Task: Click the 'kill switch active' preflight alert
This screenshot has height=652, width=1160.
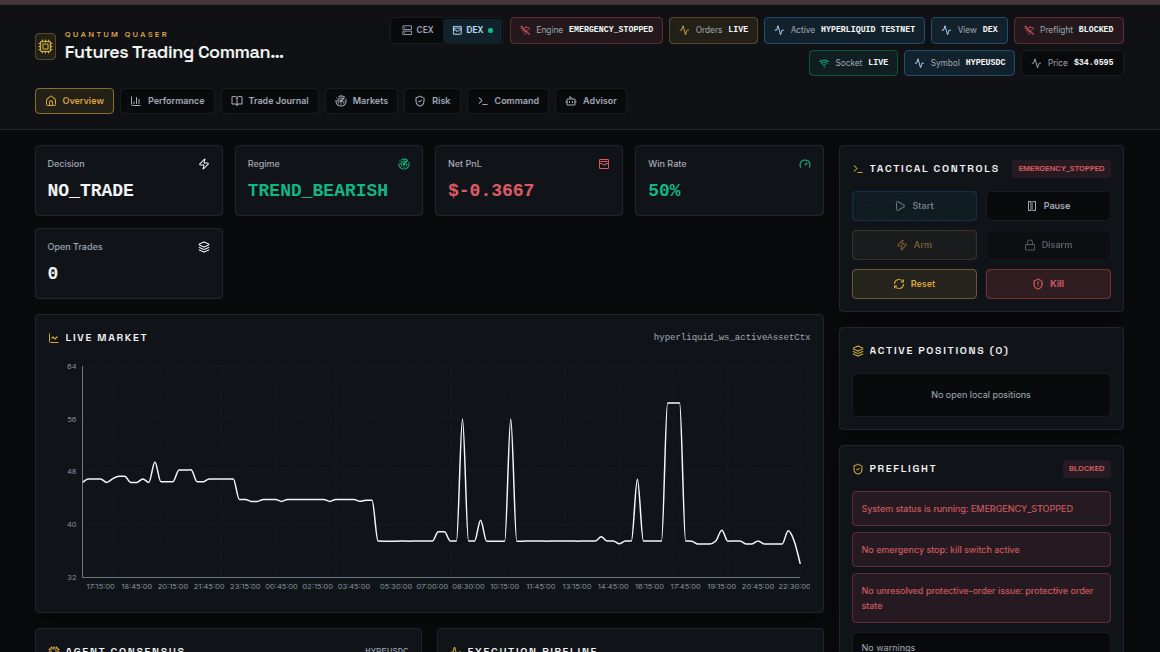Action: point(981,550)
